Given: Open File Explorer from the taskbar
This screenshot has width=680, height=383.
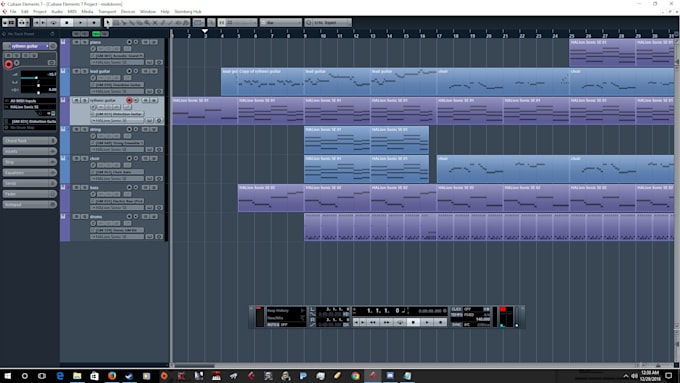Looking at the screenshot, I should [x=77, y=376].
